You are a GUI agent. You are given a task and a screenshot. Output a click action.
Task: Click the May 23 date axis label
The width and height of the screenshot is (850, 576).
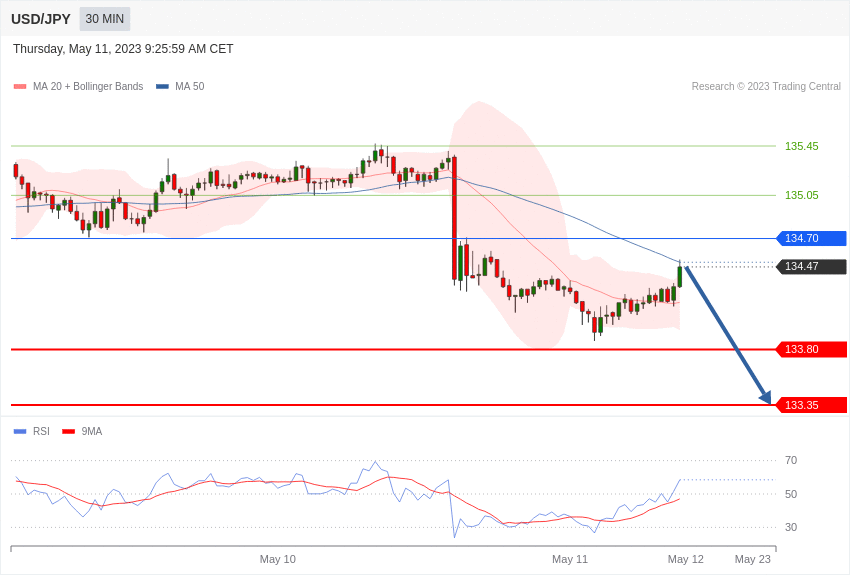click(x=752, y=559)
